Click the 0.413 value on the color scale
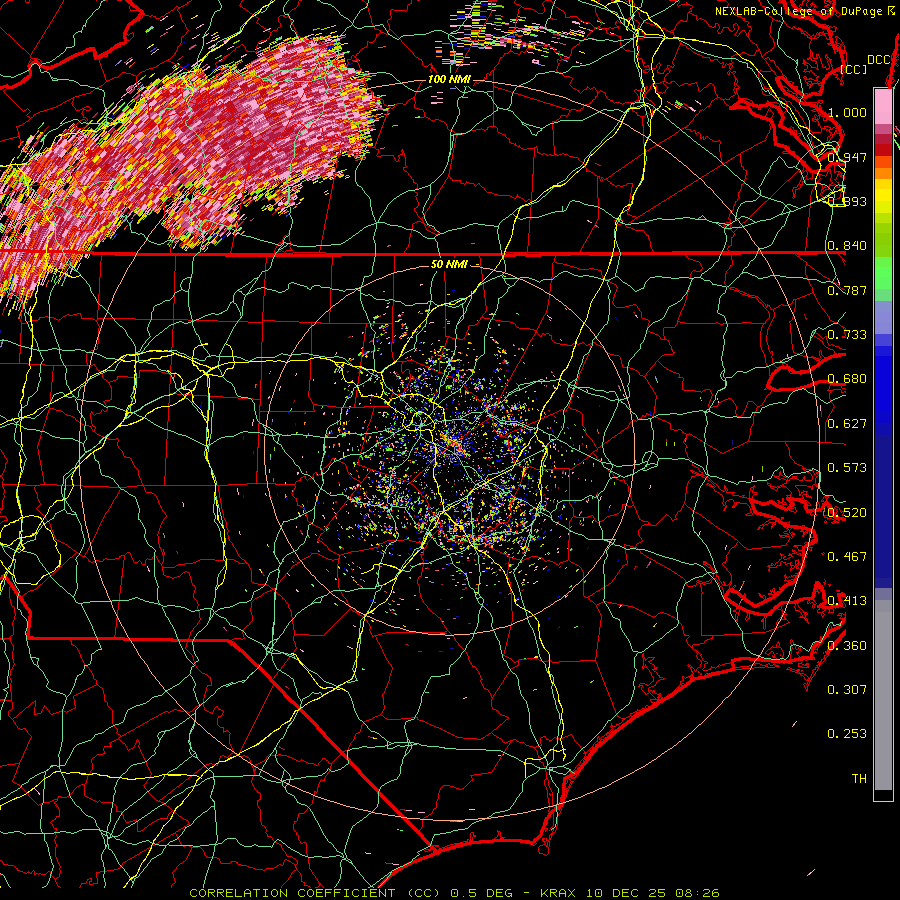Image resolution: width=900 pixels, height=900 pixels. (x=847, y=601)
